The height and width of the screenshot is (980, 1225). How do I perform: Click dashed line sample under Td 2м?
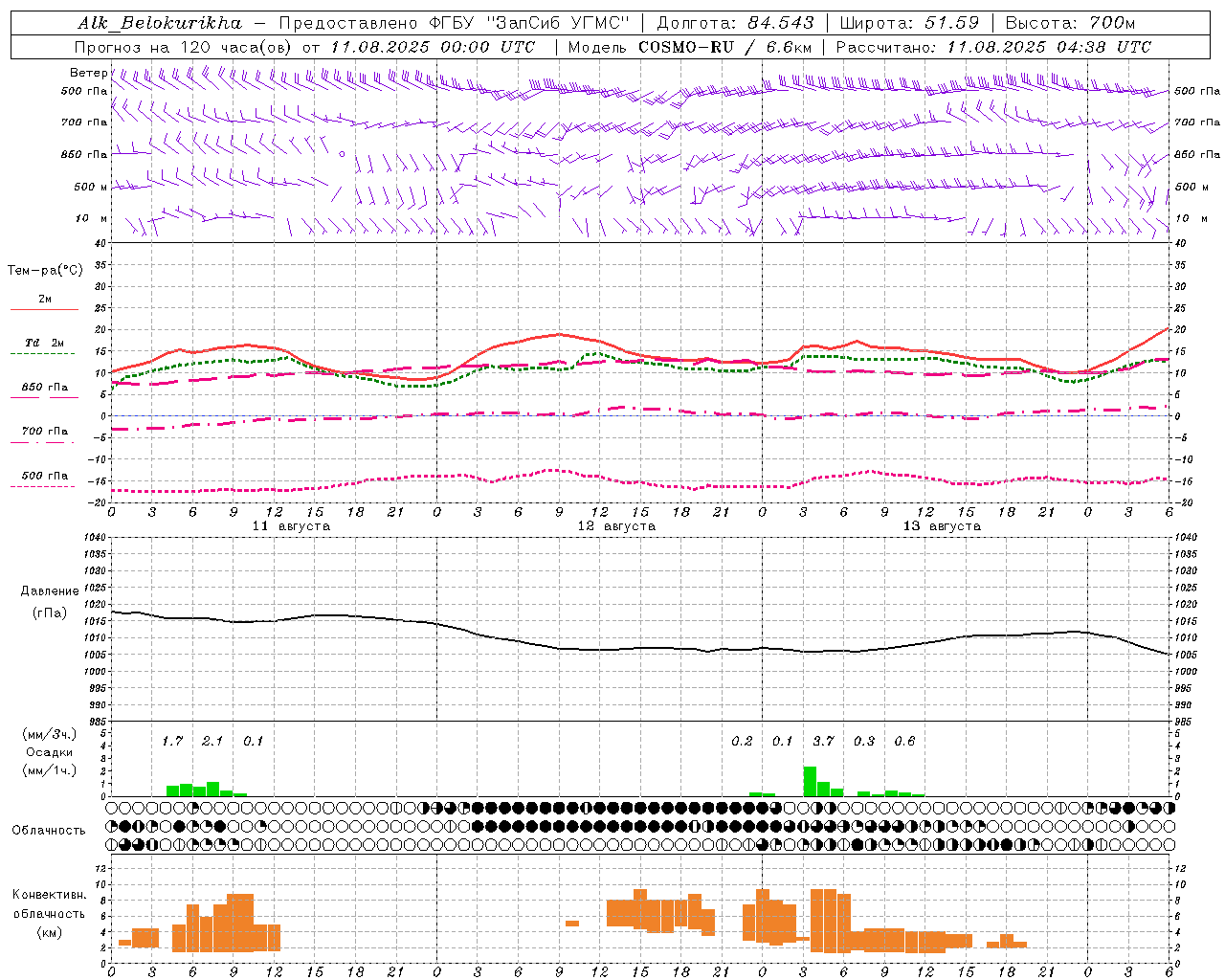[43, 354]
